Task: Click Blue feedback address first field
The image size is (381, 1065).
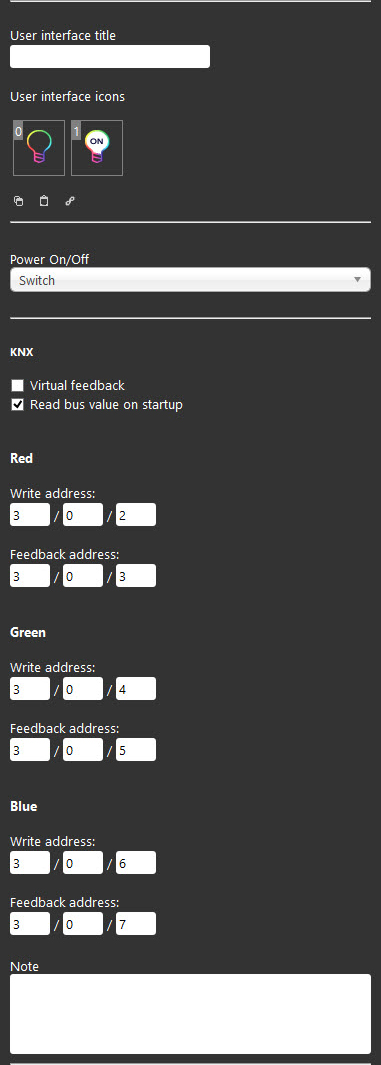Action: tap(30, 923)
